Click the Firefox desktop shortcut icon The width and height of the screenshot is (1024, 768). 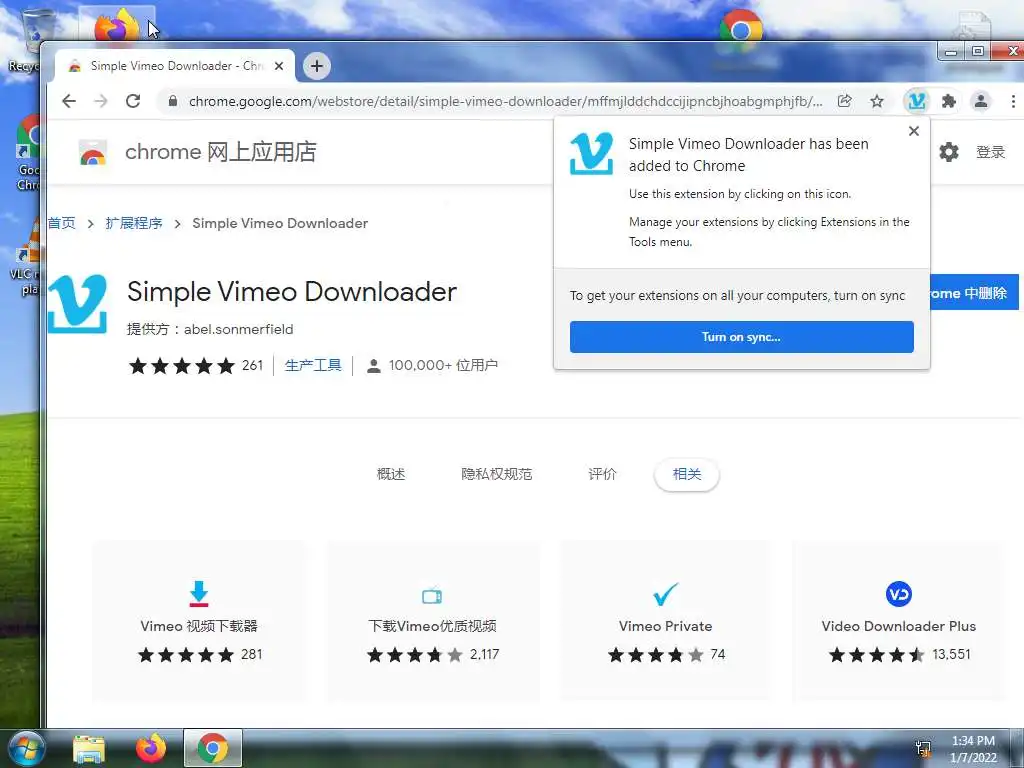pyautogui.click(x=118, y=26)
